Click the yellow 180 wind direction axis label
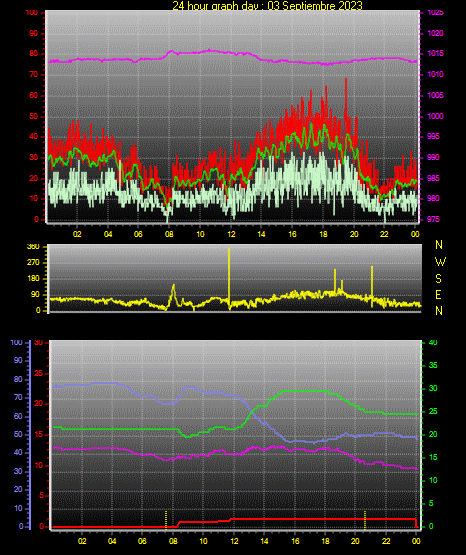This screenshot has height=555, width=466. [x=33, y=279]
